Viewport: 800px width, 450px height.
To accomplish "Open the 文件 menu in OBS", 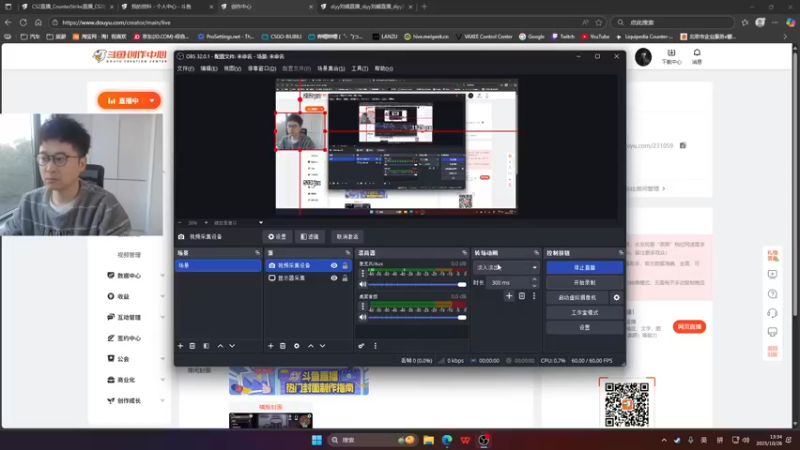I will 186,68.
